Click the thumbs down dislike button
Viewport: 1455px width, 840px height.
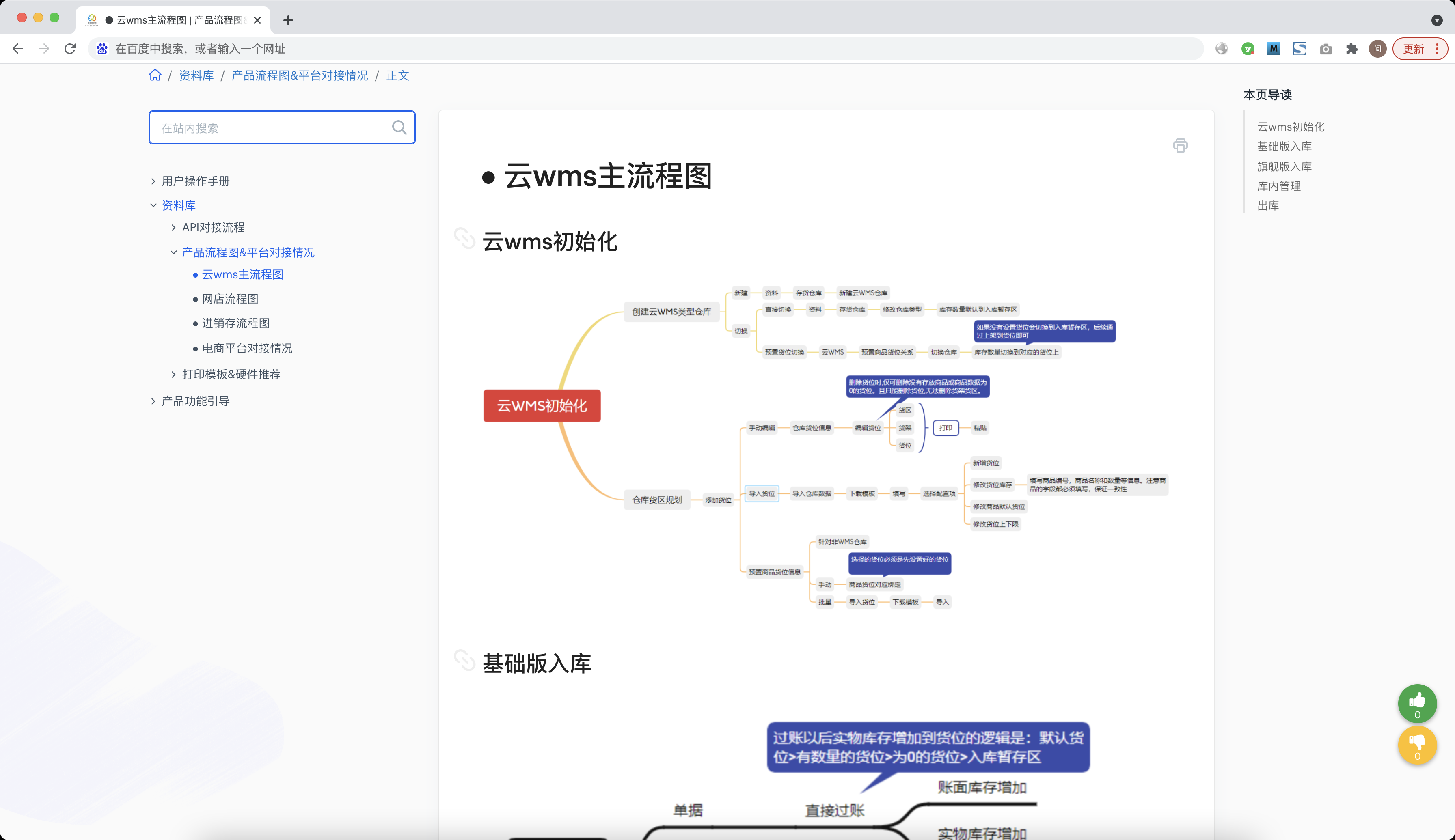[1417, 745]
